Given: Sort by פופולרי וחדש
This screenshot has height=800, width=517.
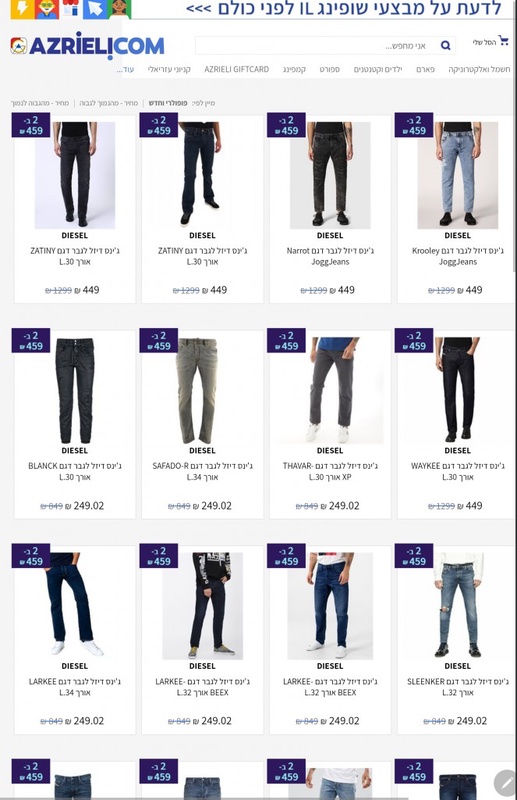Looking at the screenshot, I should pos(168,103).
